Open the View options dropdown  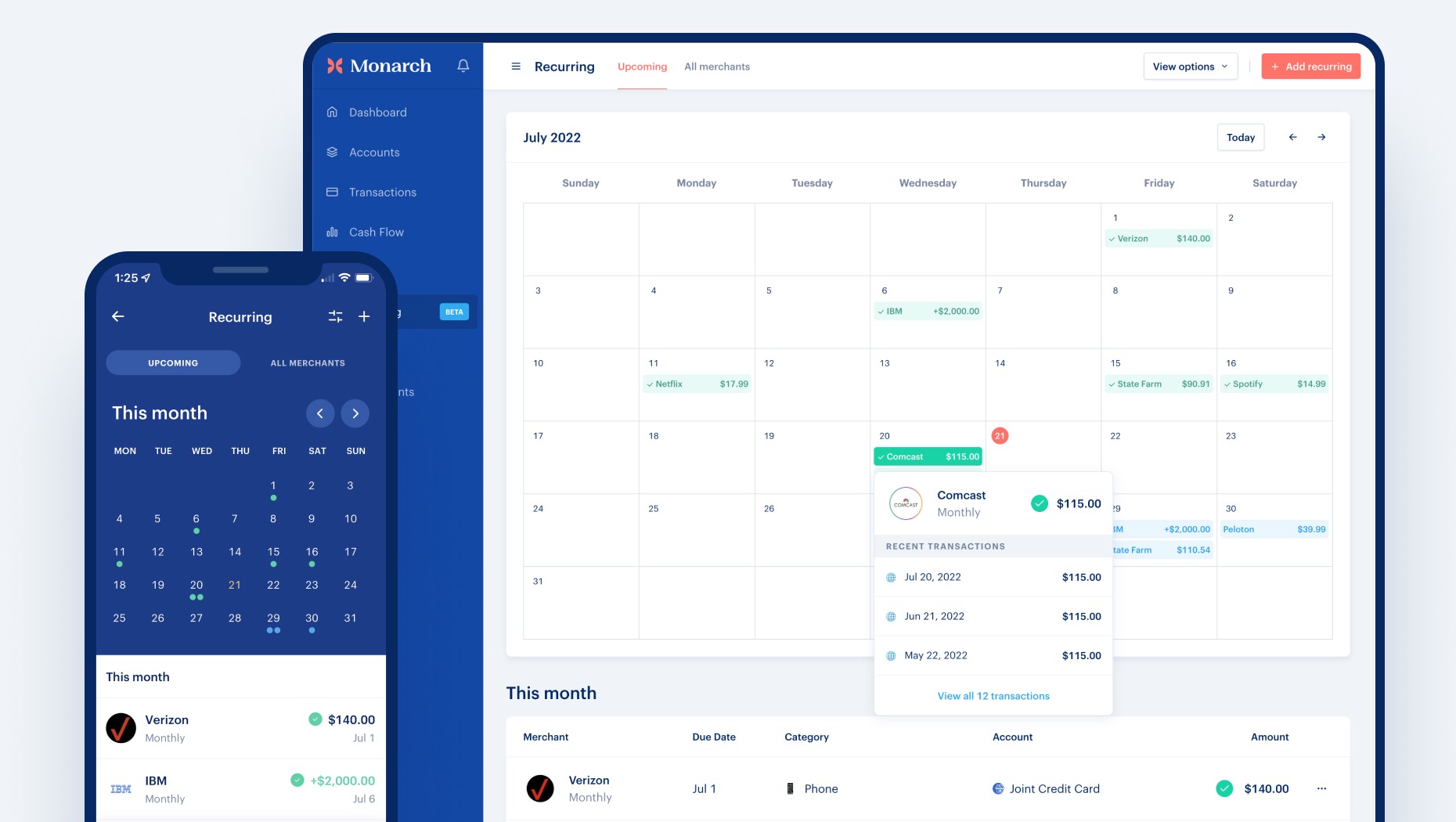1191,67
